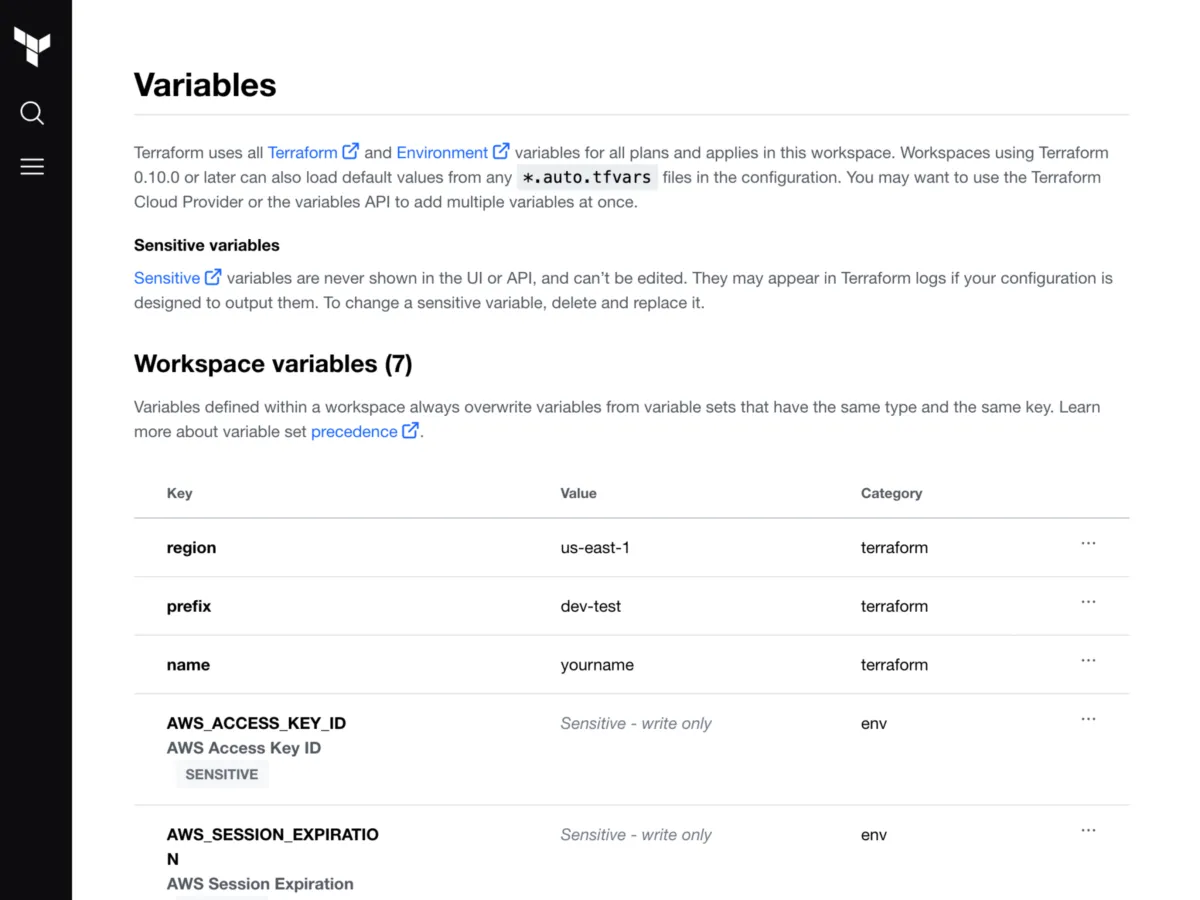Open the hamburger navigation menu

tap(32, 167)
